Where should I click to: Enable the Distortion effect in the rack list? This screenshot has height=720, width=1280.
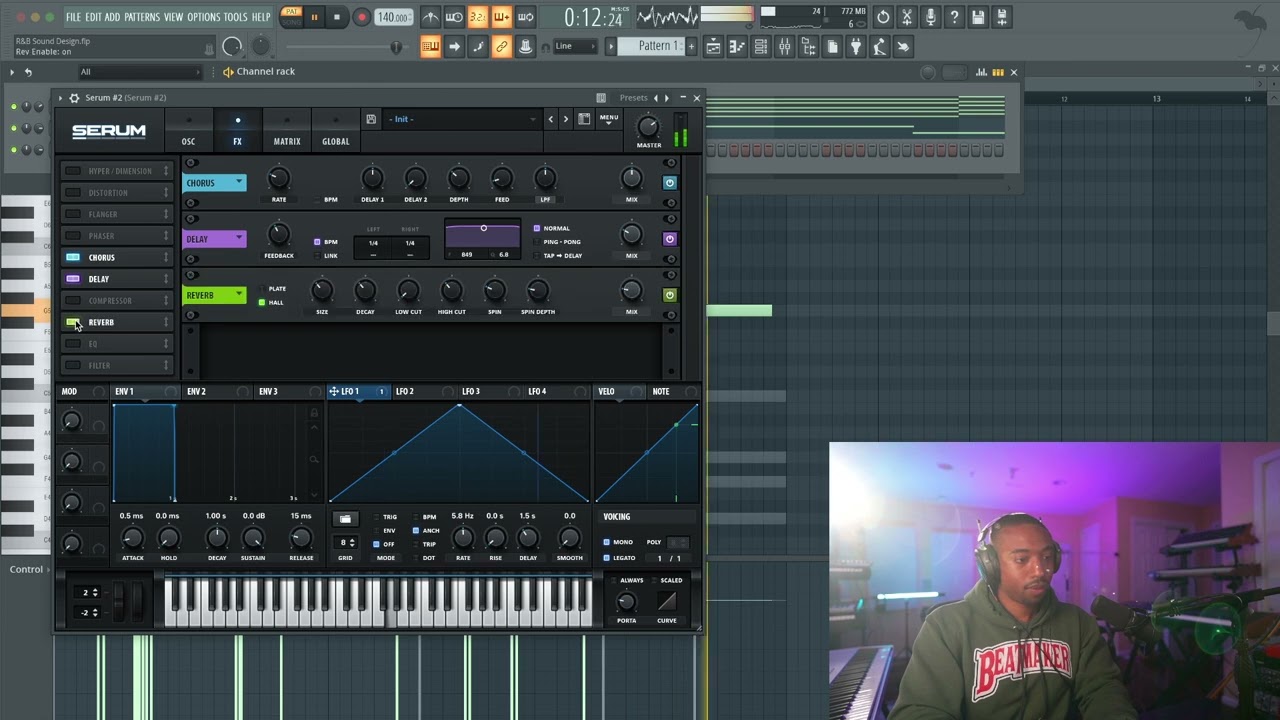coord(73,192)
